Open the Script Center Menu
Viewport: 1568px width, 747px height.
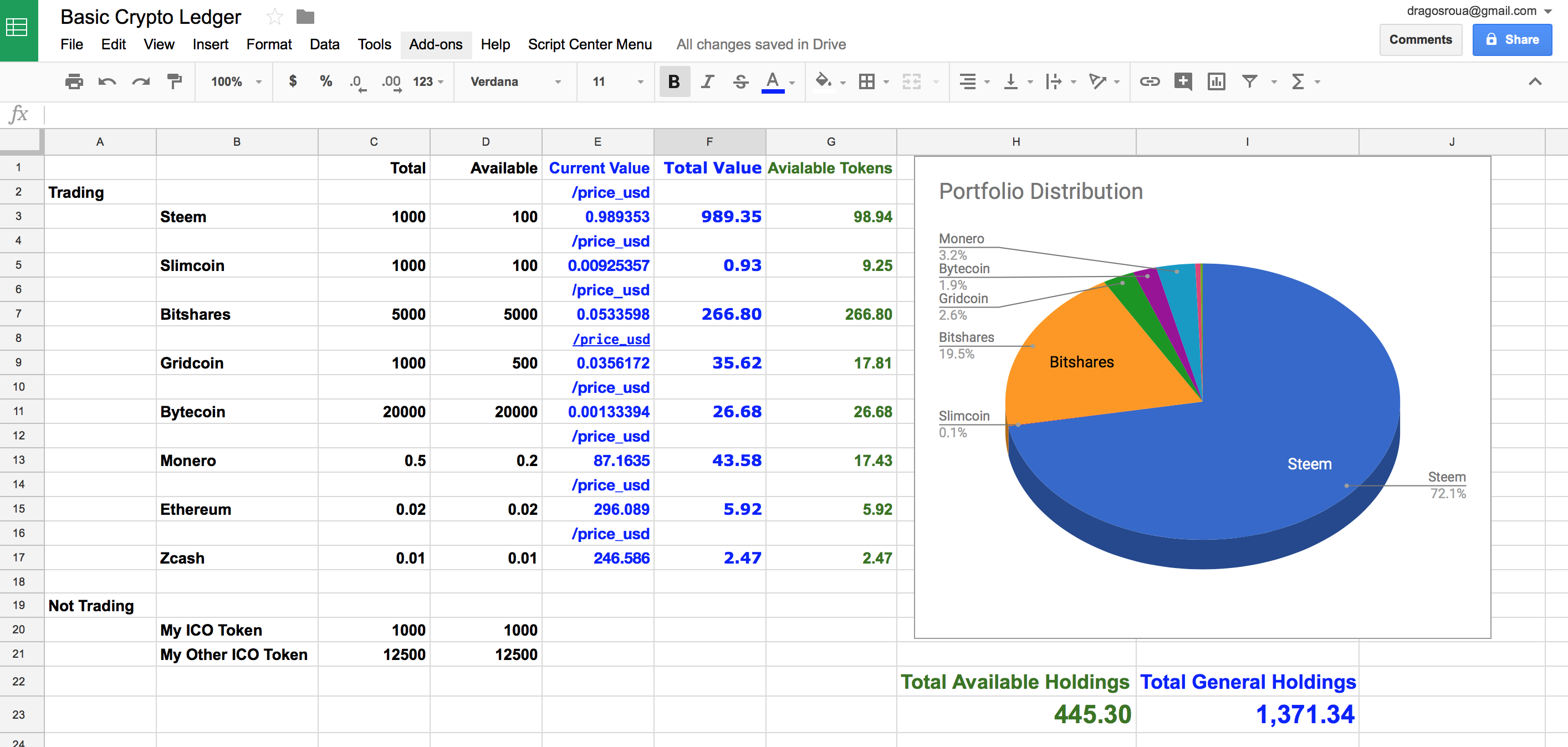click(590, 44)
